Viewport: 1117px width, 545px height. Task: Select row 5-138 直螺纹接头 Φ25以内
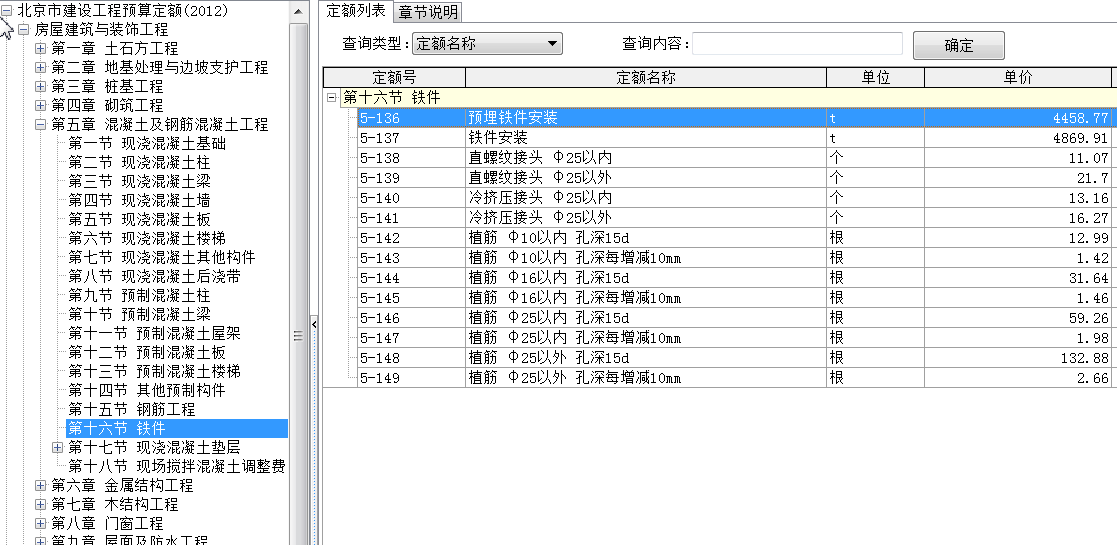click(734, 158)
